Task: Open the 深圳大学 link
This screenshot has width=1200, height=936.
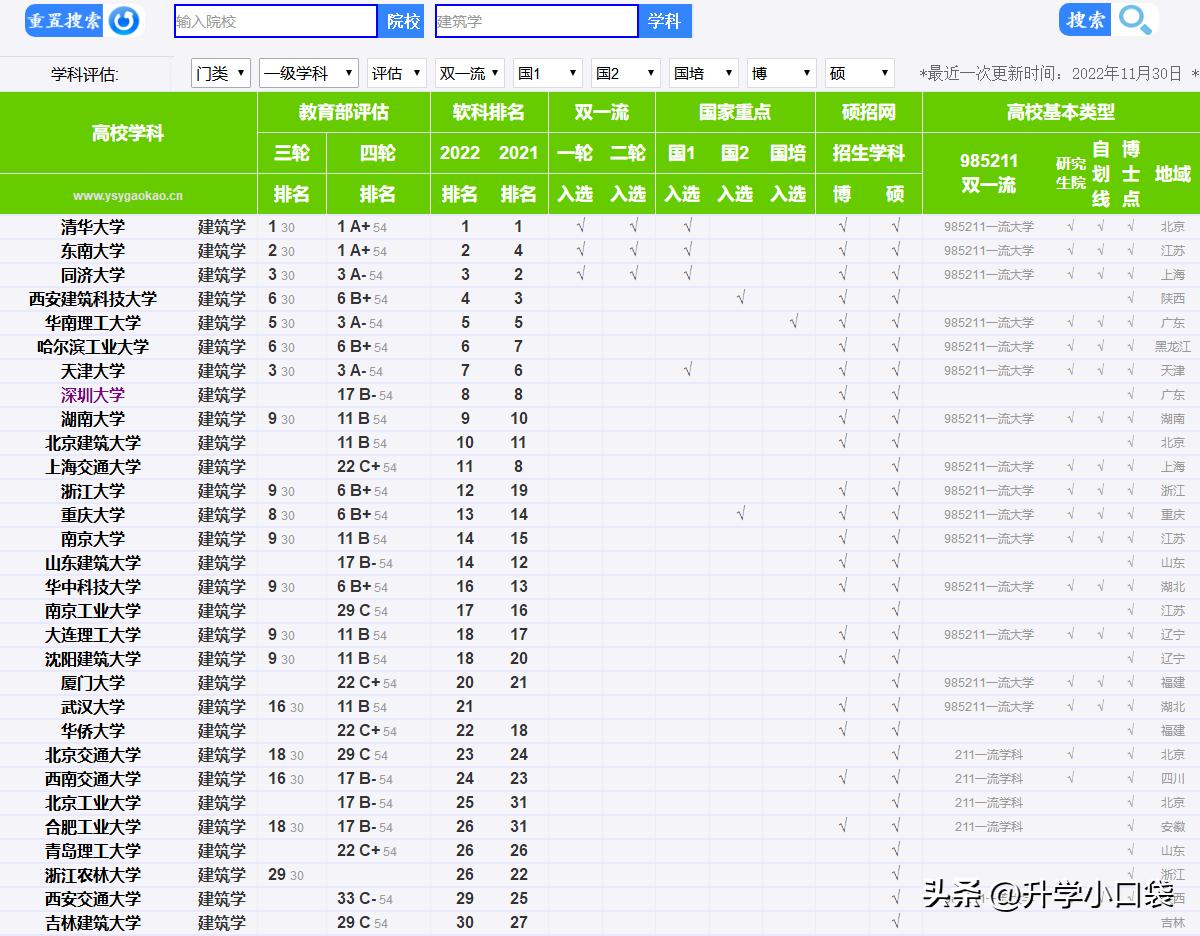Action: click(x=93, y=395)
